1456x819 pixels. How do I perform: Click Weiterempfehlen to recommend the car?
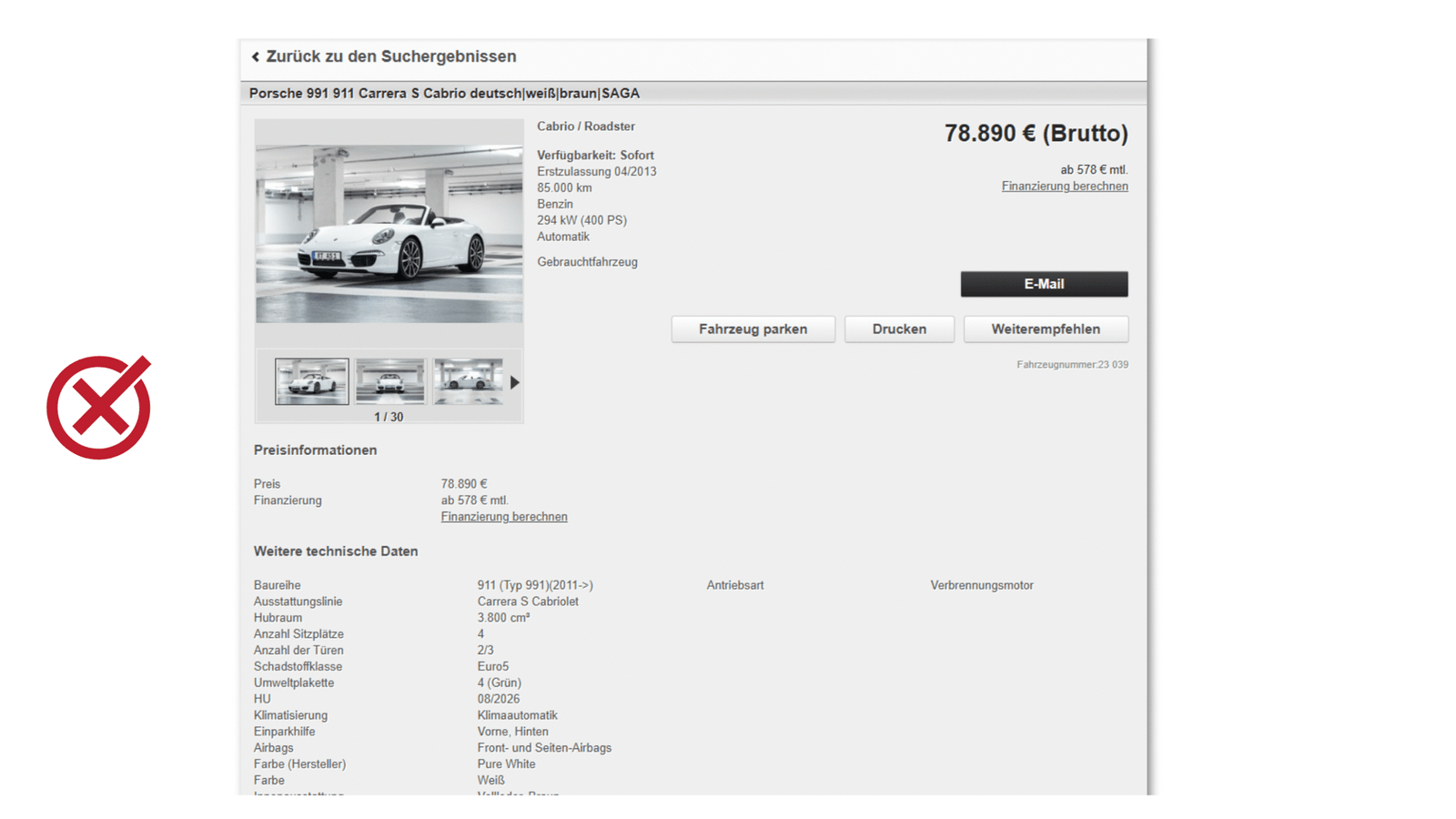click(x=1046, y=329)
